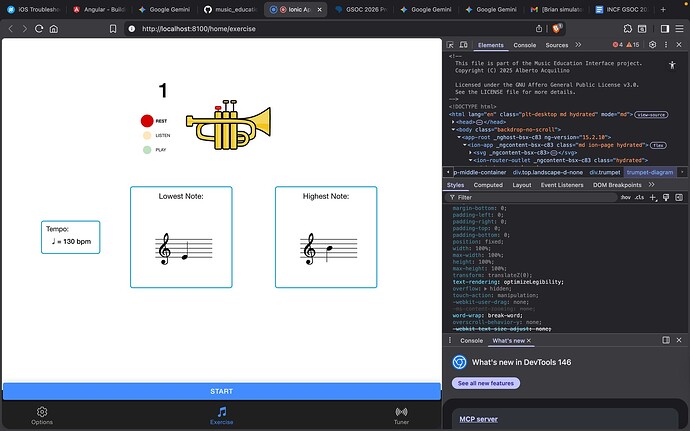This screenshot has height=431, width=690.
Task: Select the Tuner icon in bottom bar
Action: (x=401, y=411)
